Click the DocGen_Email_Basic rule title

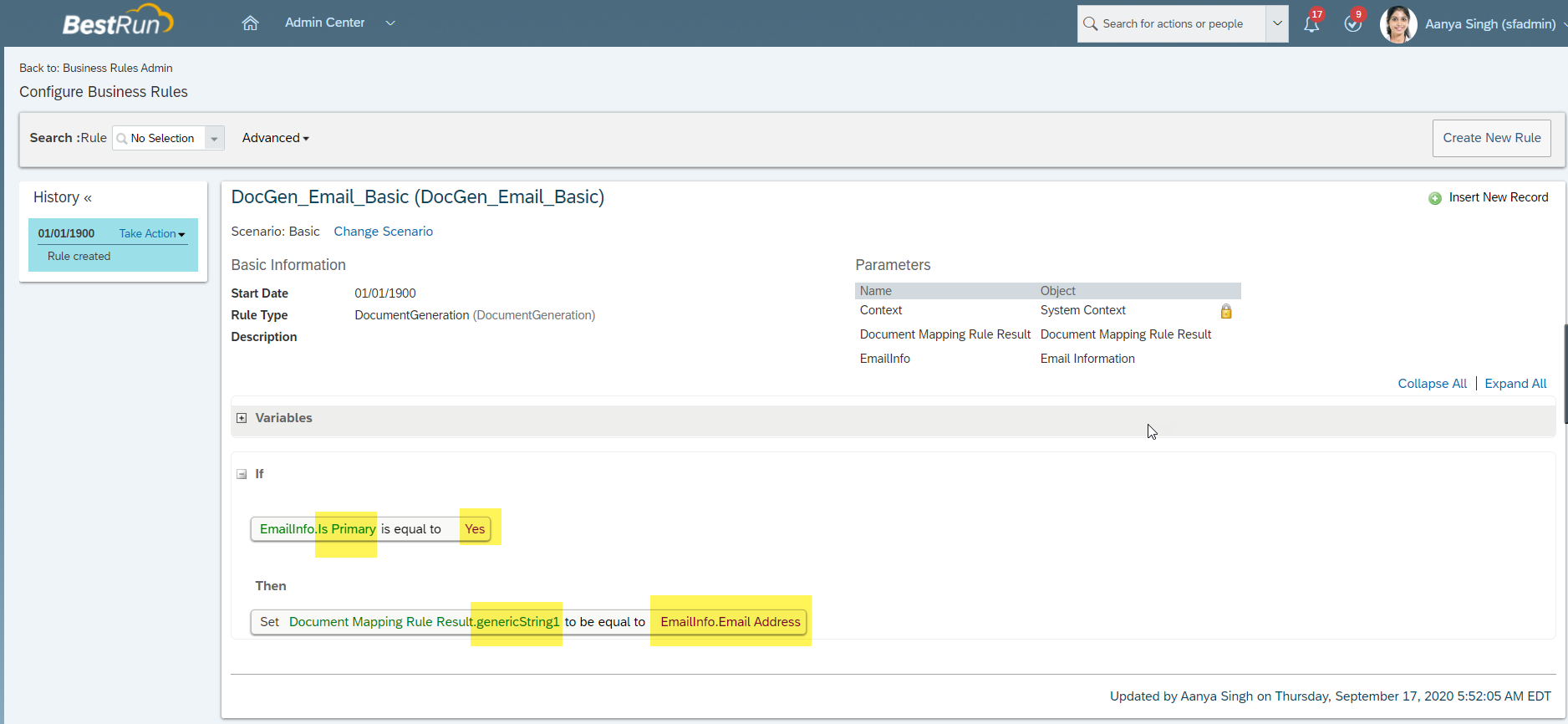418,197
